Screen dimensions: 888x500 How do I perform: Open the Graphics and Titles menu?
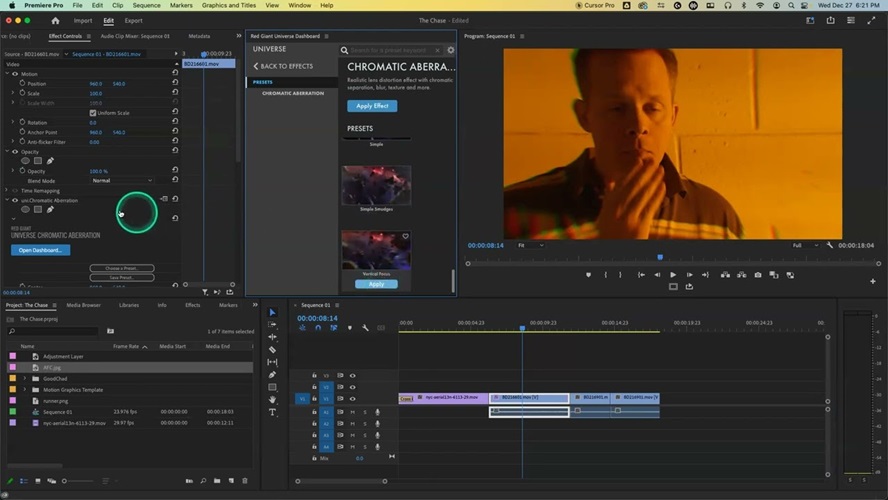(229, 5)
